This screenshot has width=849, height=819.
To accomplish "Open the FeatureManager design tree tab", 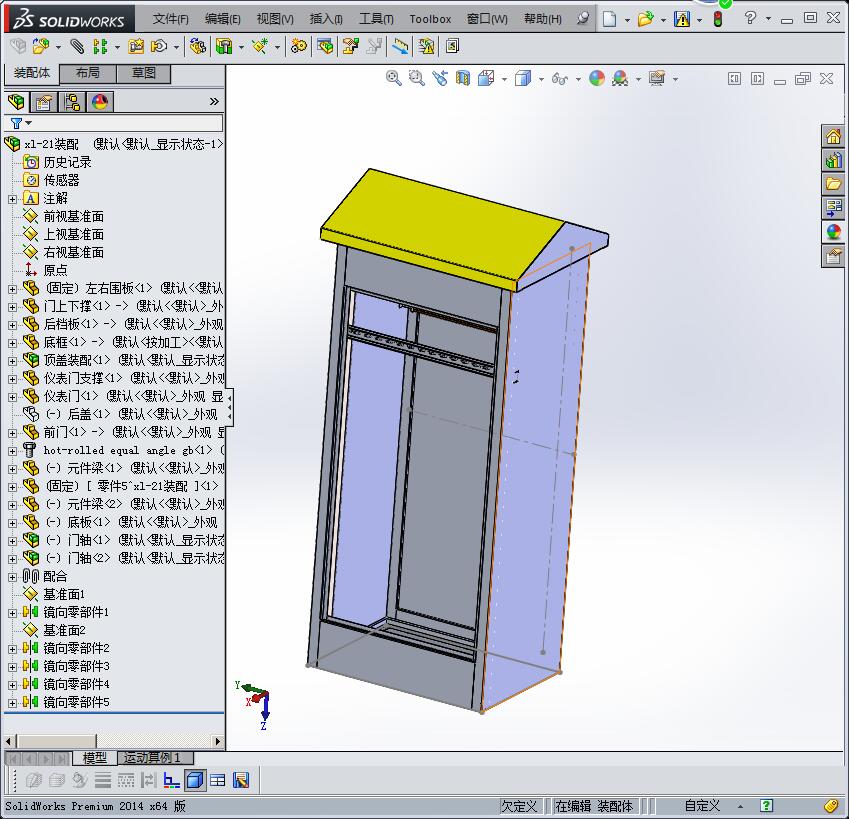I will tap(16, 102).
